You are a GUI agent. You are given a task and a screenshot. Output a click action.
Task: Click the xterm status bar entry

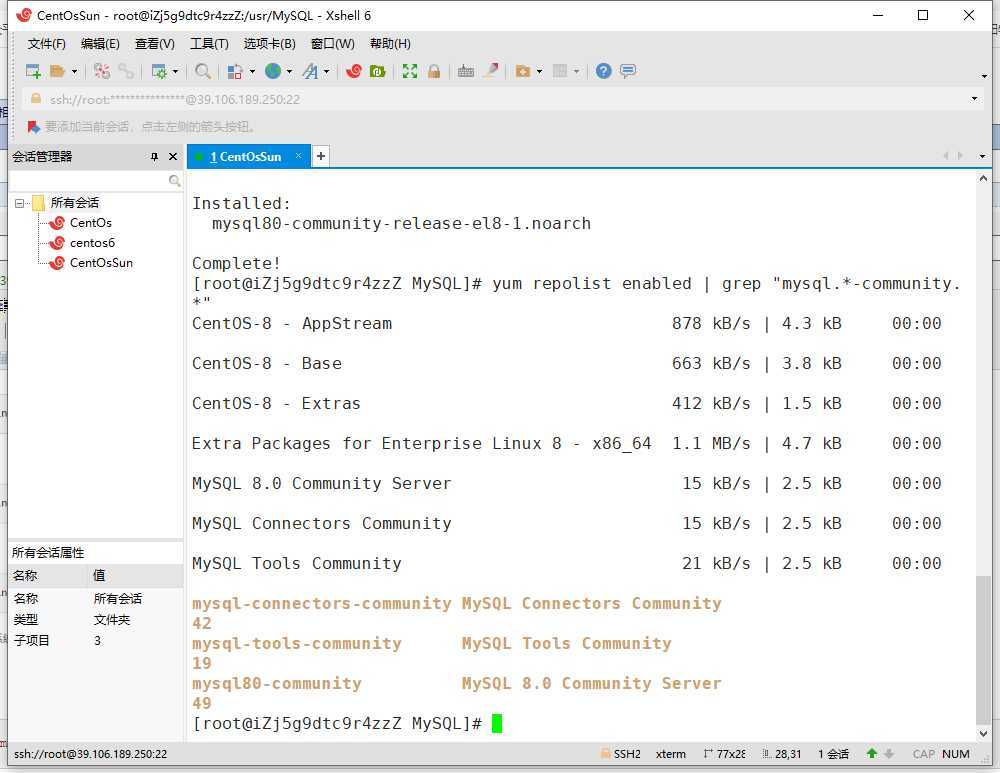(x=671, y=754)
